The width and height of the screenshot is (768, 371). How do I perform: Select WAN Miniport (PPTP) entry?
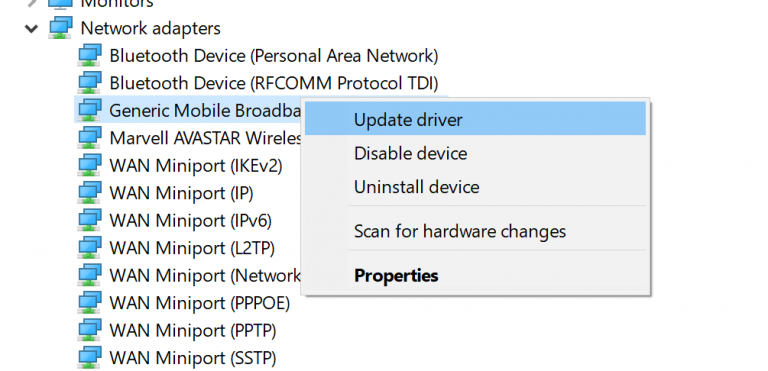(x=193, y=331)
